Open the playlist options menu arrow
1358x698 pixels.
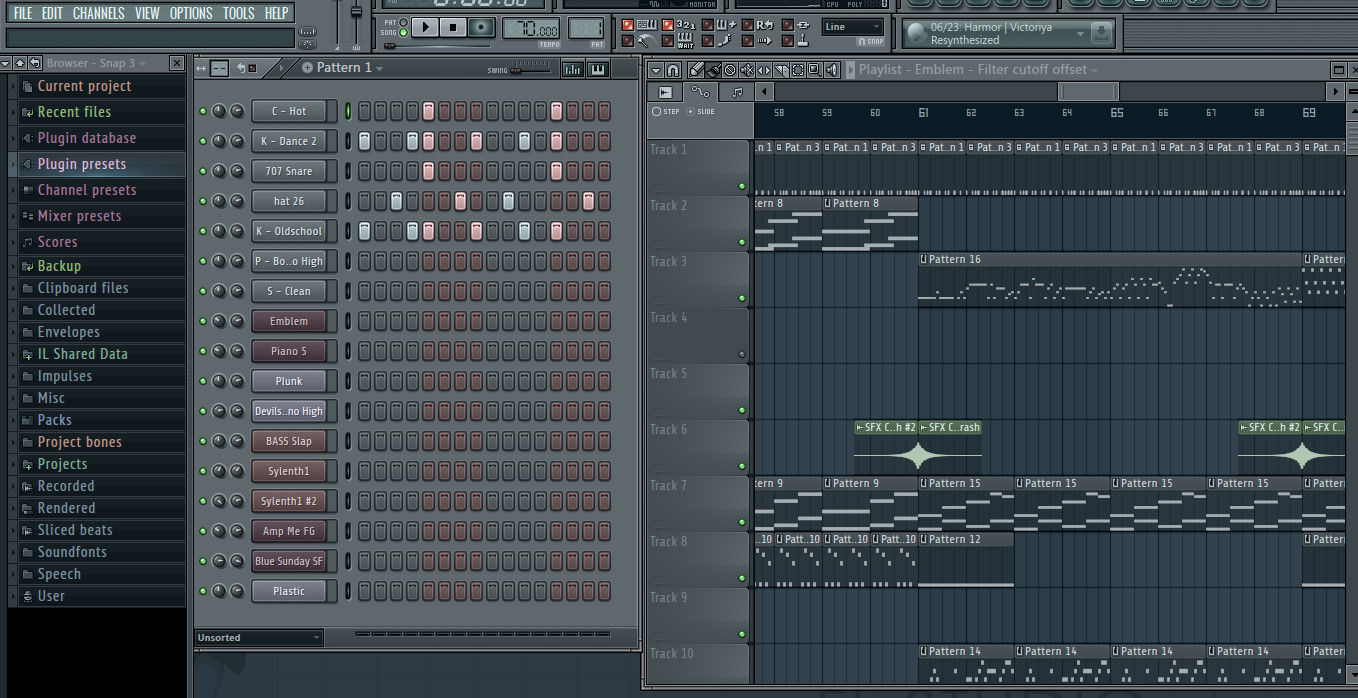656,70
